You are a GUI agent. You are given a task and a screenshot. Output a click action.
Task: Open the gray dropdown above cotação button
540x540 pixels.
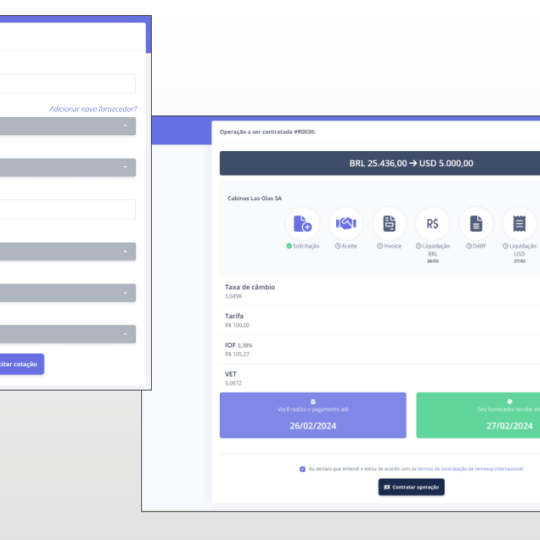[x=68, y=334]
